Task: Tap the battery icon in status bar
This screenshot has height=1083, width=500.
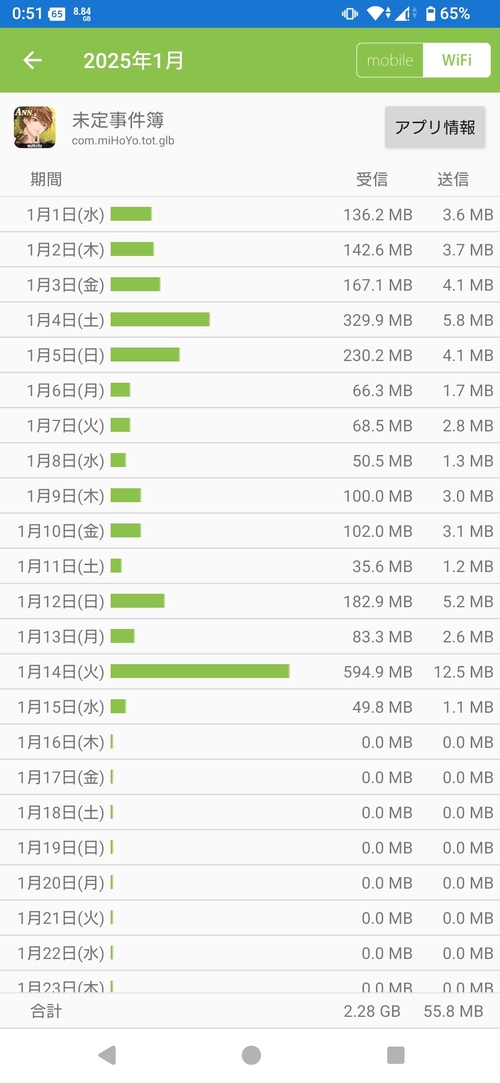Action: pos(431,13)
